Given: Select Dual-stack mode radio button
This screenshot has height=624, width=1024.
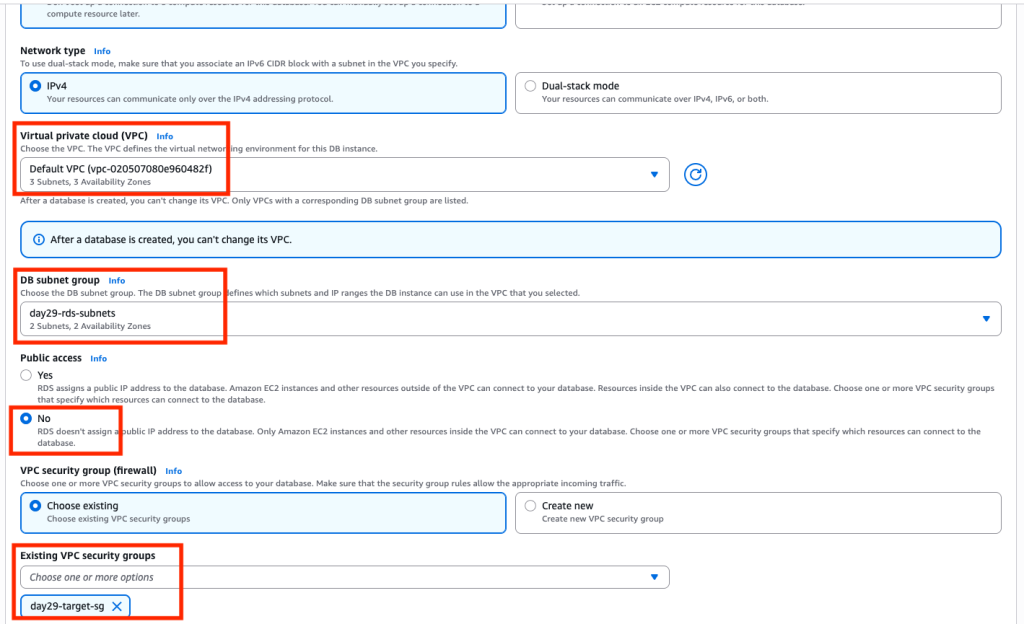Looking at the screenshot, I should point(530,86).
